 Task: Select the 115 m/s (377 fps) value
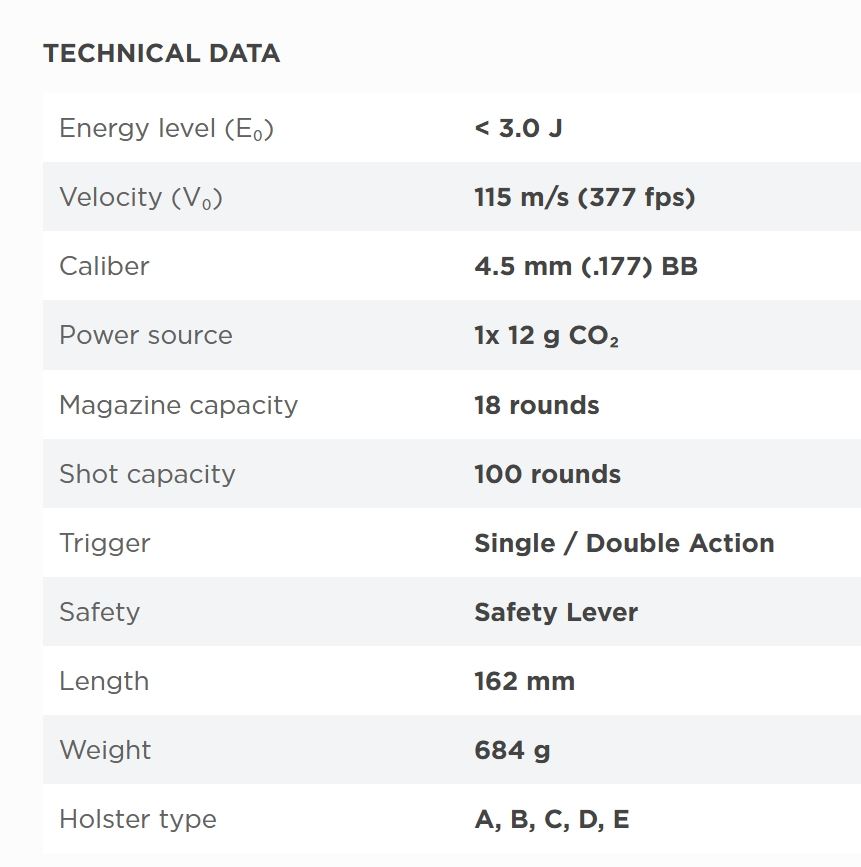pos(584,197)
